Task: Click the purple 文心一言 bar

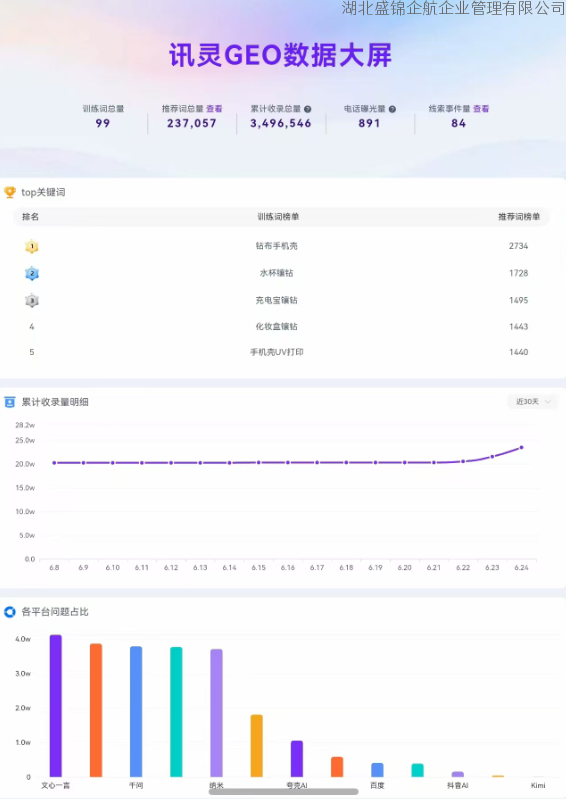Action: [x=56, y=706]
